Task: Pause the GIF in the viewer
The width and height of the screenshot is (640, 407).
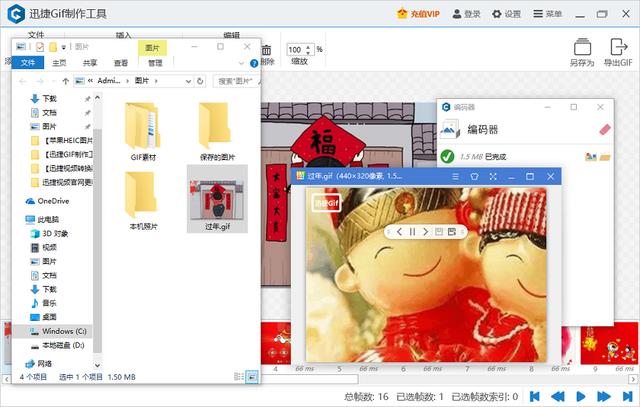Action: (412, 232)
